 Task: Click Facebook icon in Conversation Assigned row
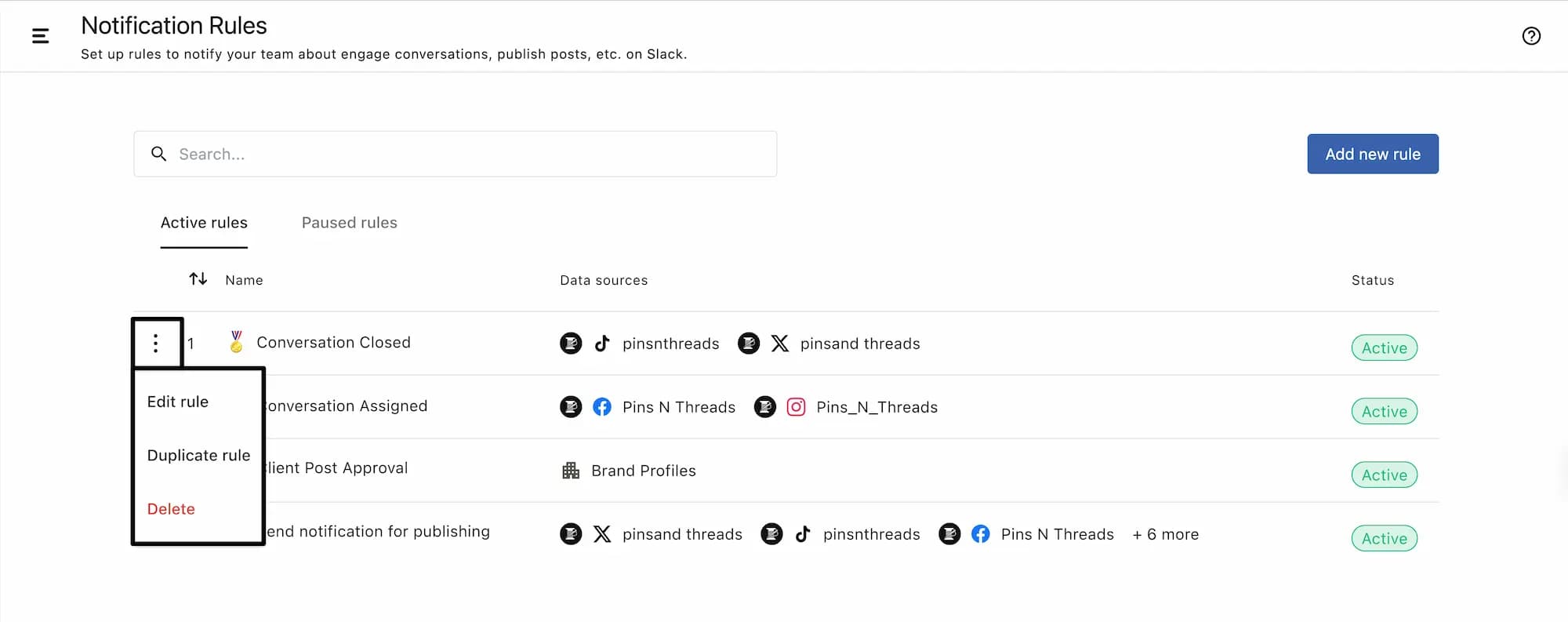(602, 407)
